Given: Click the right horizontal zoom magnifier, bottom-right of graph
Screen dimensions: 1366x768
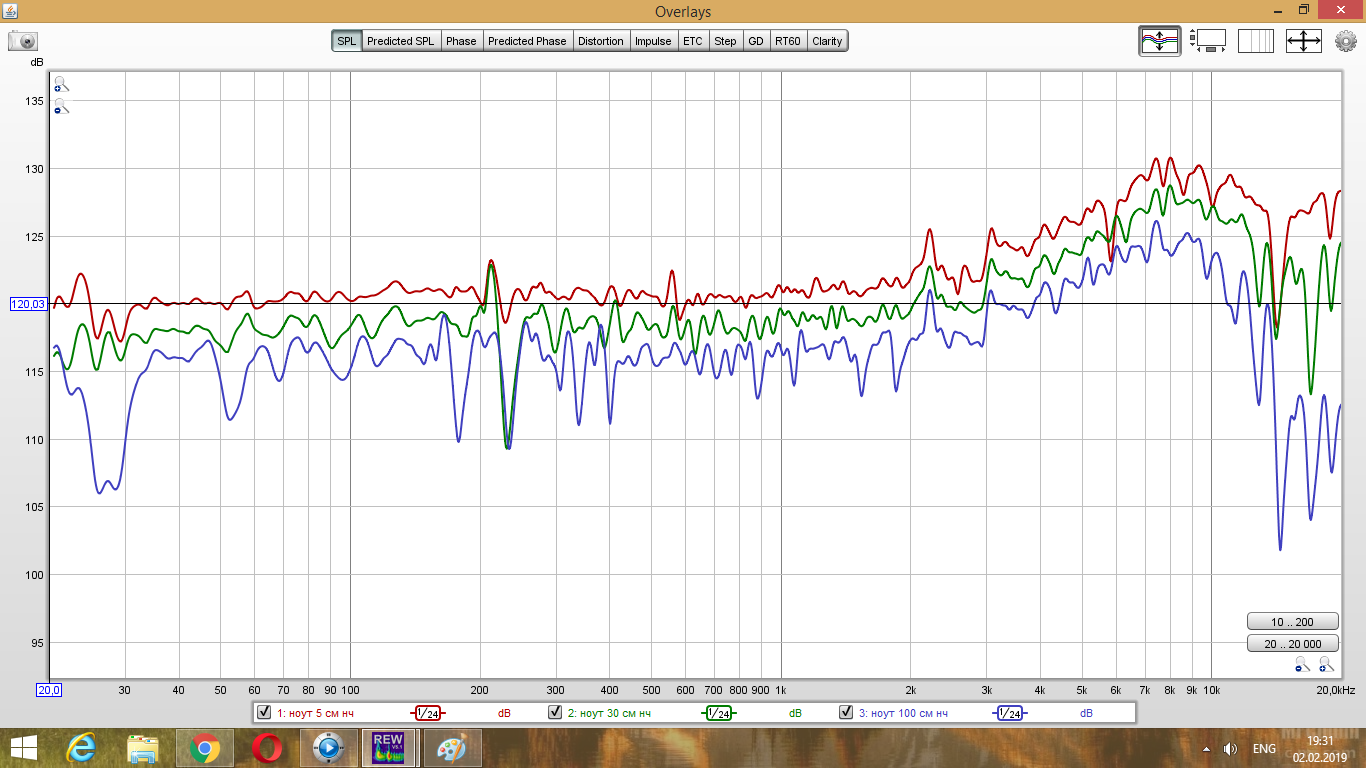Looking at the screenshot, I should [1326, 663].
